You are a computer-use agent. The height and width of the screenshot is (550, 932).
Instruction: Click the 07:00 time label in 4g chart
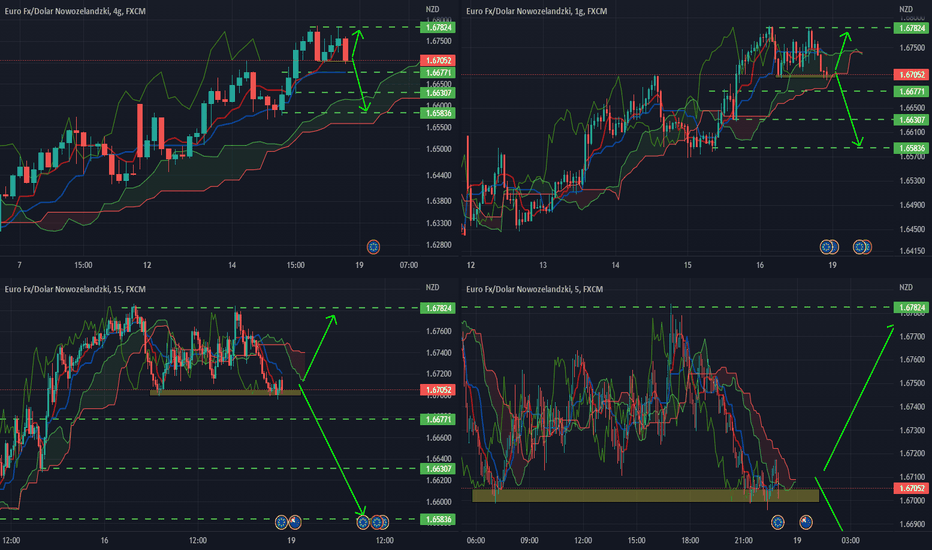pyautogui.click(x=408, y=265)
